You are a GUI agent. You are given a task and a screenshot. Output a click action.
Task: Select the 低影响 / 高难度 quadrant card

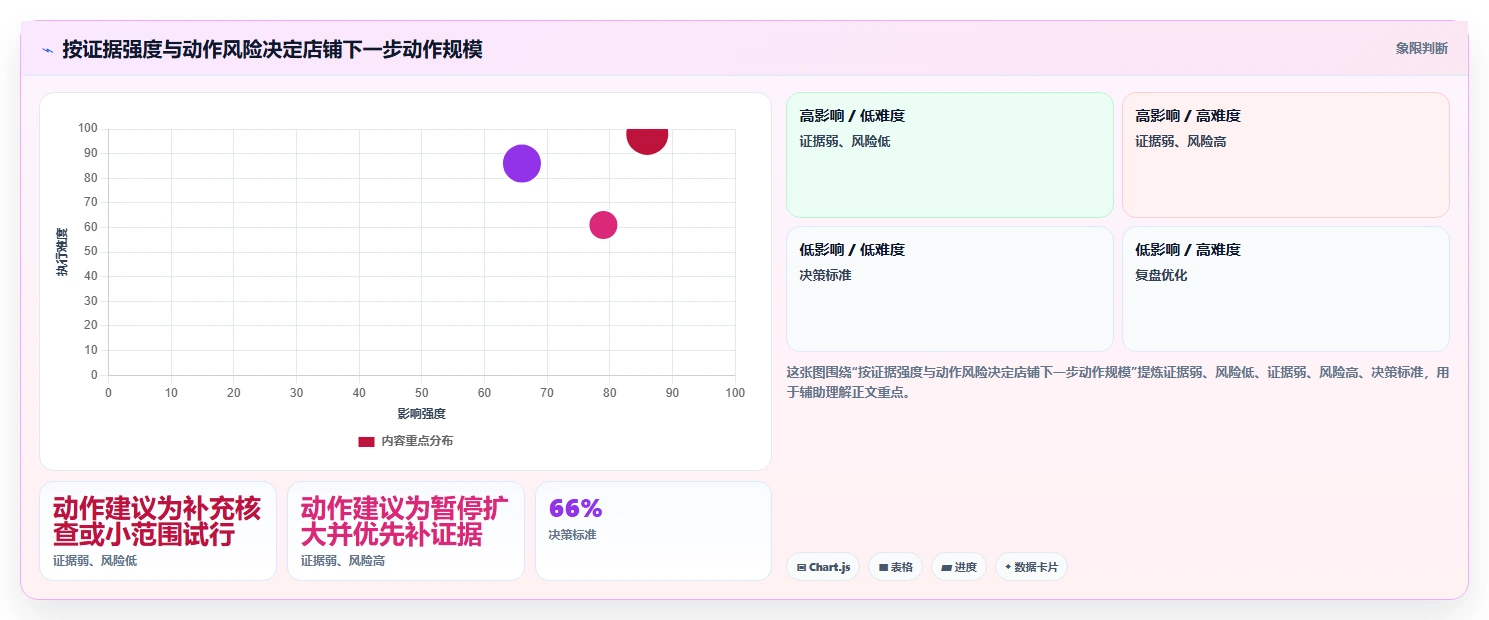point(1285,289)
